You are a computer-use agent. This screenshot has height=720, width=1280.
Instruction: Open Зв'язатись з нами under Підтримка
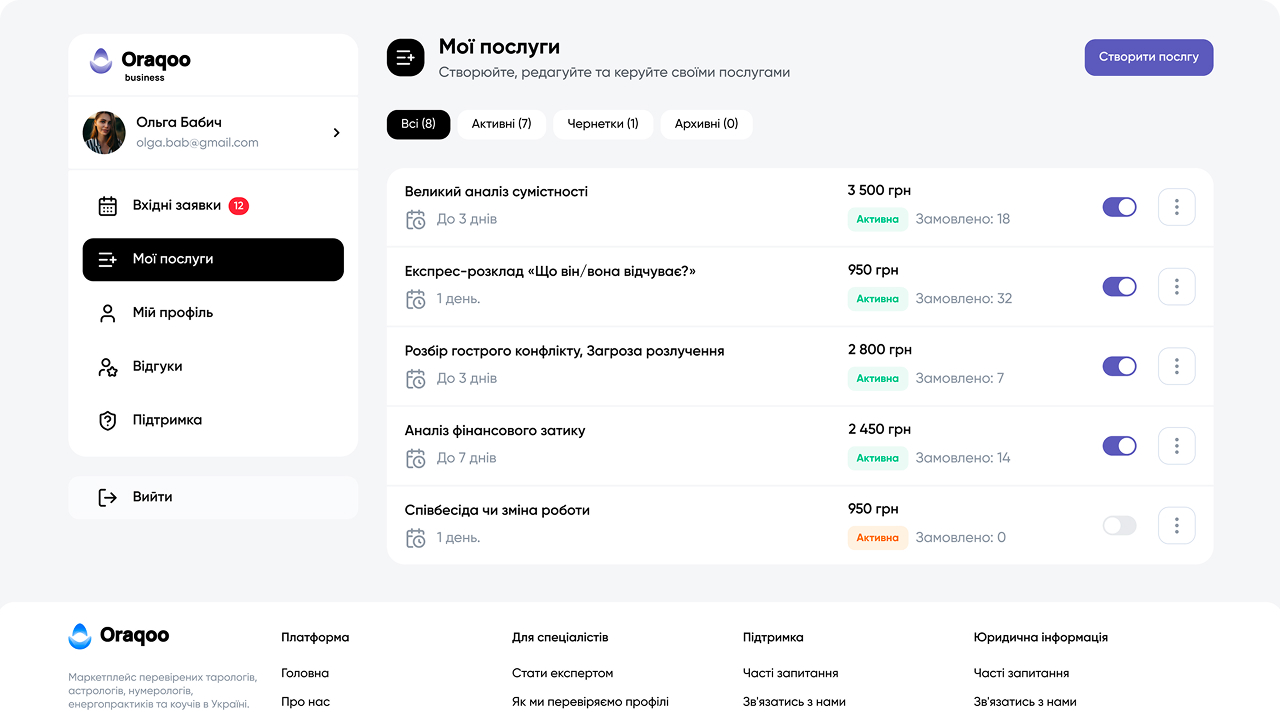[x=795, y=702]
